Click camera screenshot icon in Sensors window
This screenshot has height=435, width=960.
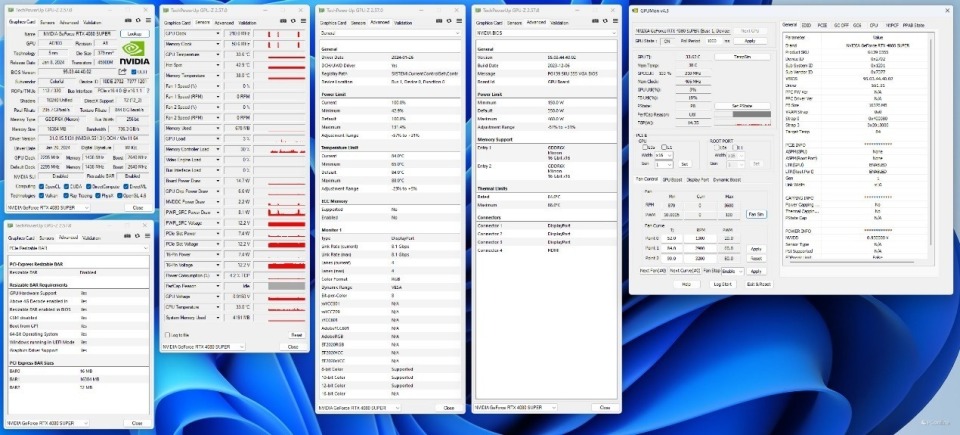pos(285,21)
